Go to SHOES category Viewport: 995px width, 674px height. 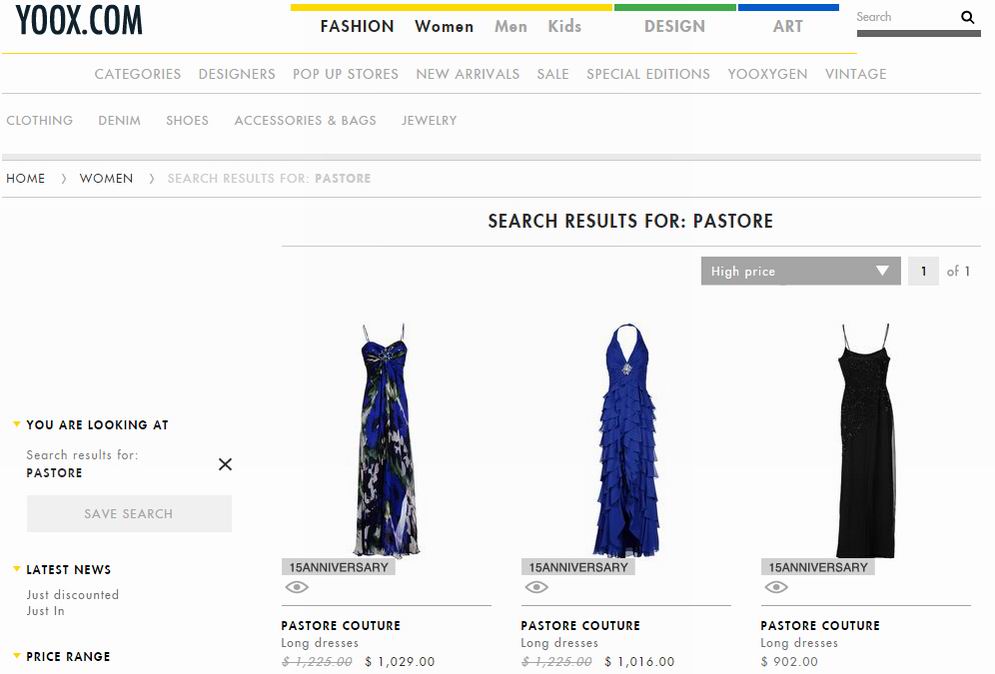tap(187, 120)
